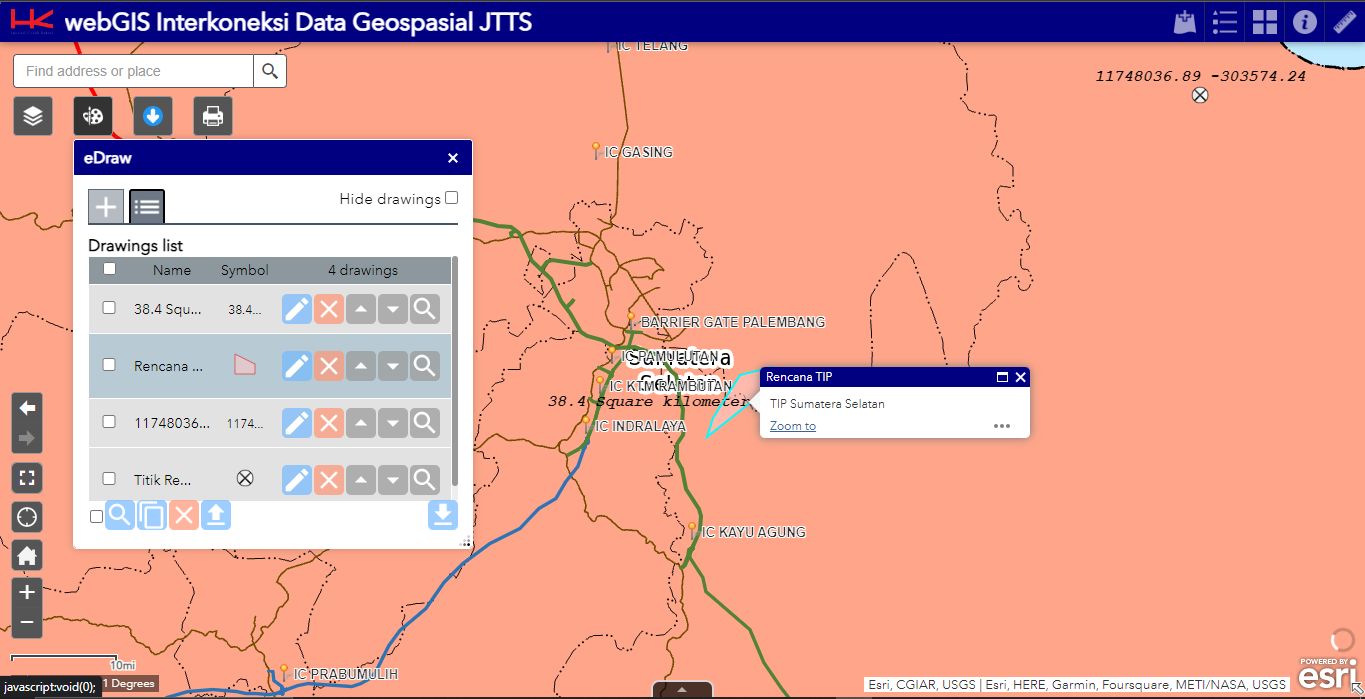Zoom to the Rencana drawing
Image resolution: width=1365 pixels, height=699 pixels.
tap(425, 366)
